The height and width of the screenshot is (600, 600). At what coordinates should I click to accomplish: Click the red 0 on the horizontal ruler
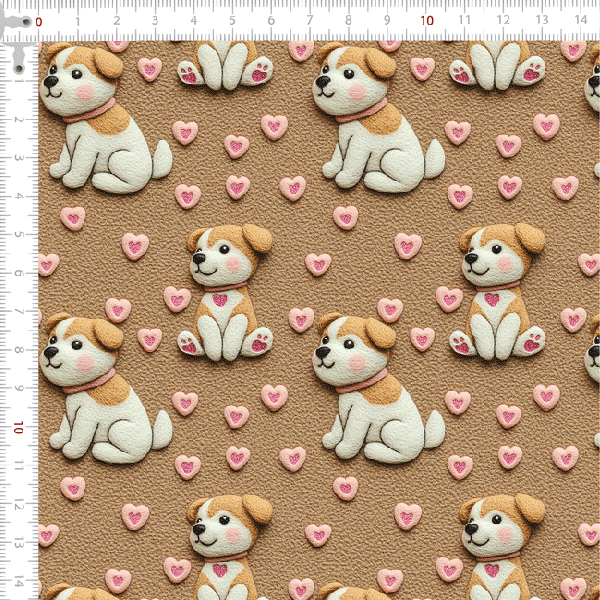[x=39, y=22]
